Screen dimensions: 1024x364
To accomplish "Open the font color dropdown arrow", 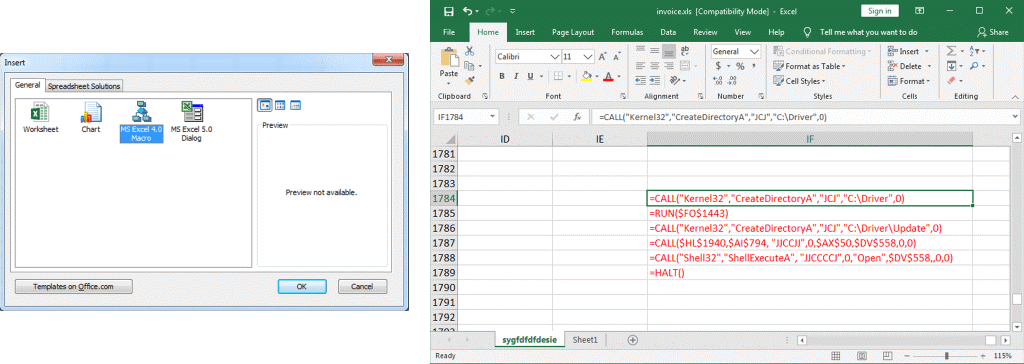I will [618, 76].
